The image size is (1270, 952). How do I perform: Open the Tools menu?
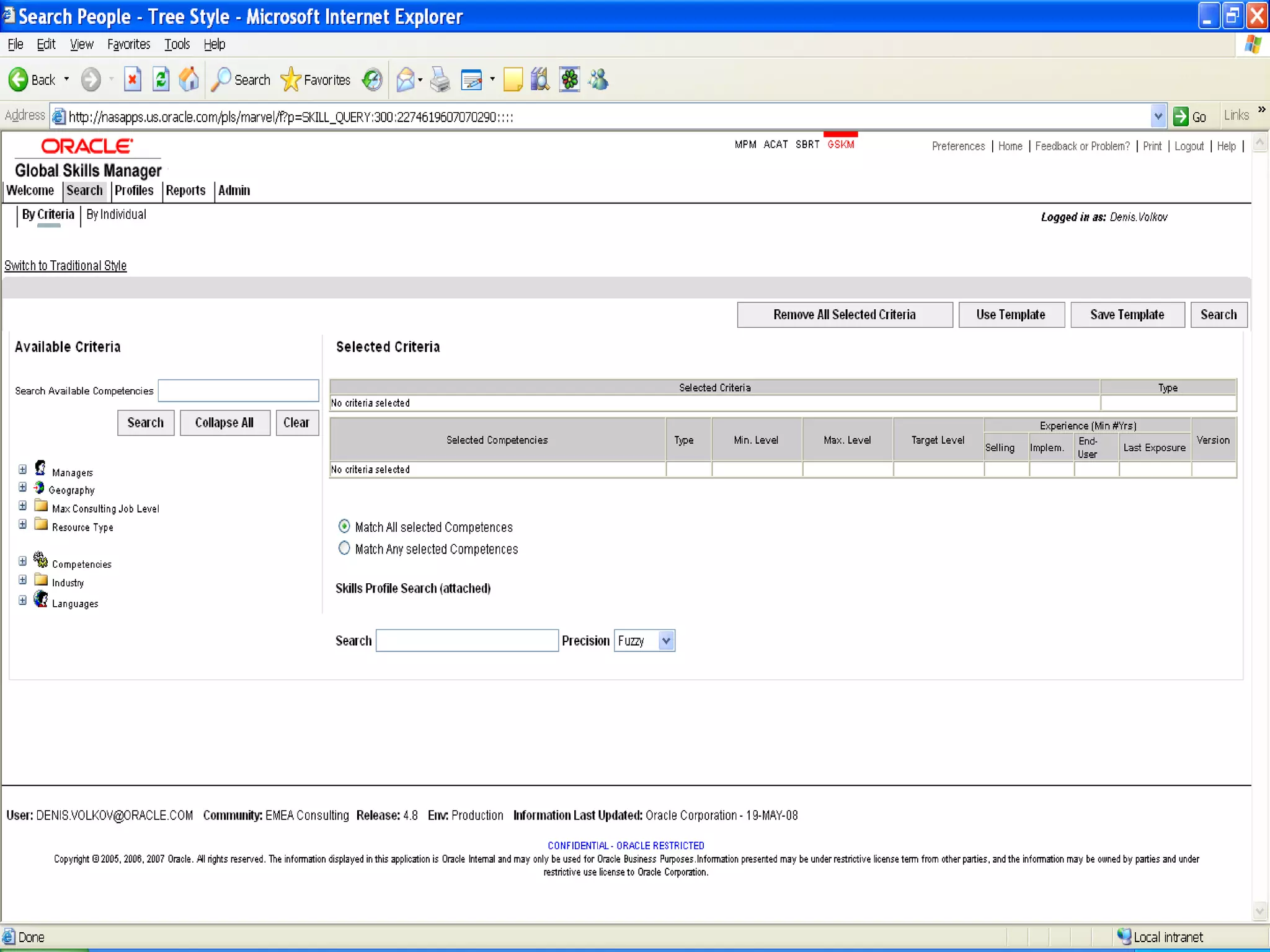177,44
